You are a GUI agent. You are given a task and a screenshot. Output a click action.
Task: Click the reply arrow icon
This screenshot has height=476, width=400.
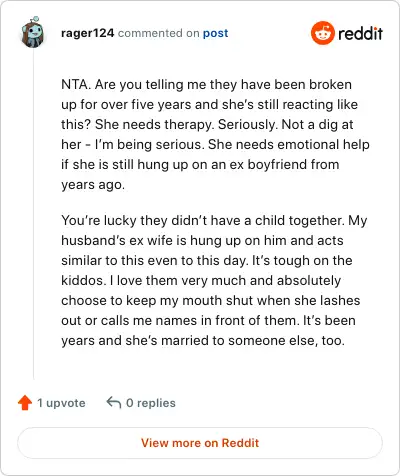[114, 402]
